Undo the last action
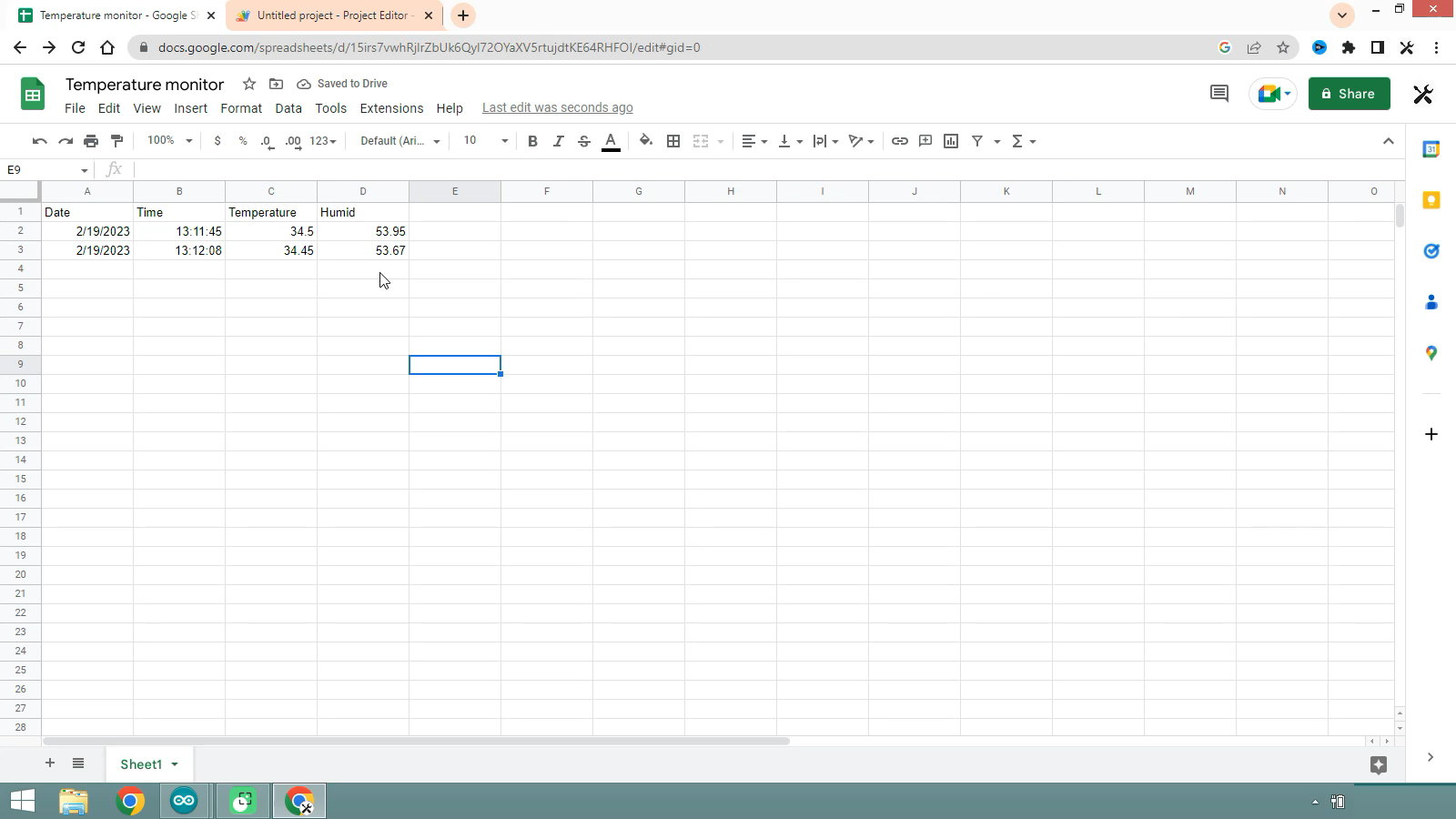The width and height of the screenshot is (1456, 819). tap(39, 141)
